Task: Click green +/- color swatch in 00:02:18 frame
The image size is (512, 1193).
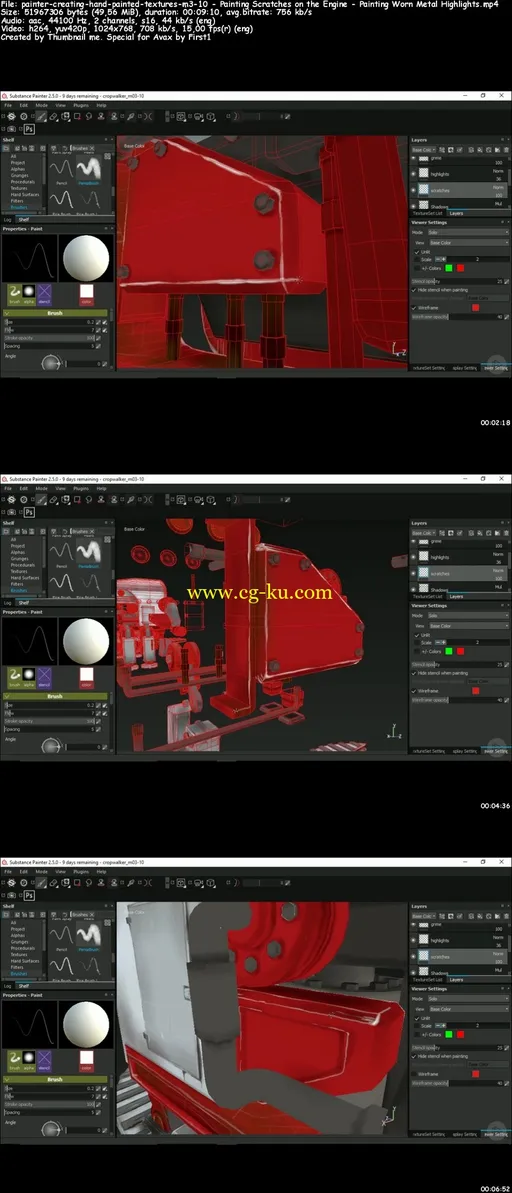Action: (449, 269)
